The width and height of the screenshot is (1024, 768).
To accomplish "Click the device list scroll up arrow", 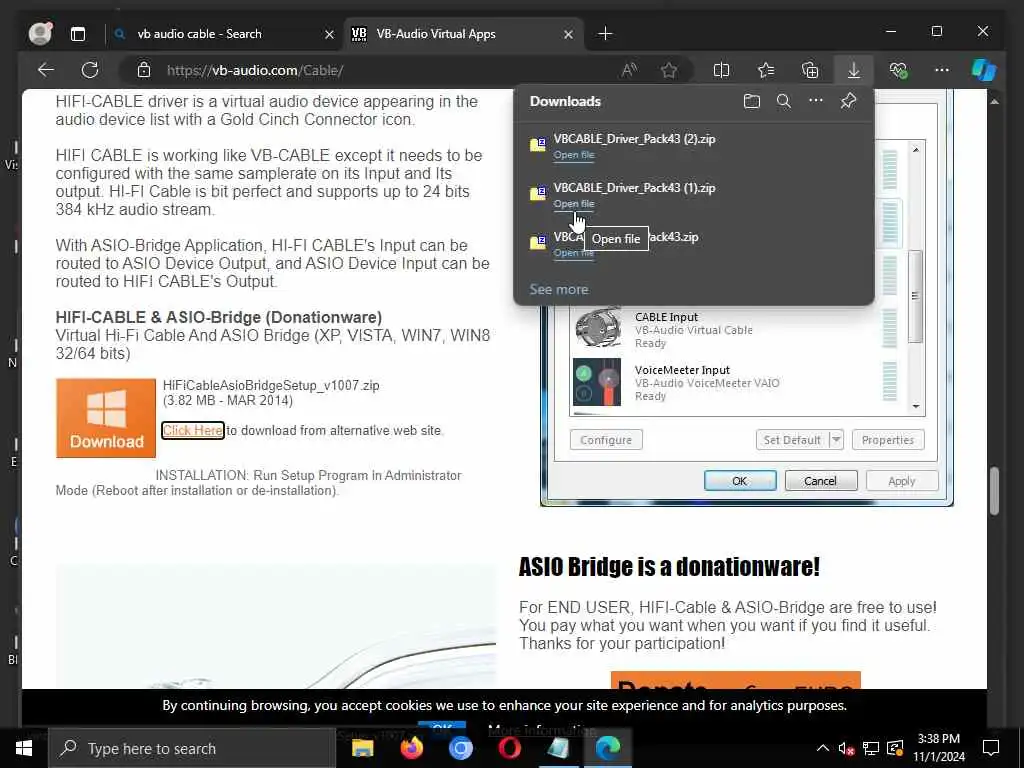I will click(916, 150).
